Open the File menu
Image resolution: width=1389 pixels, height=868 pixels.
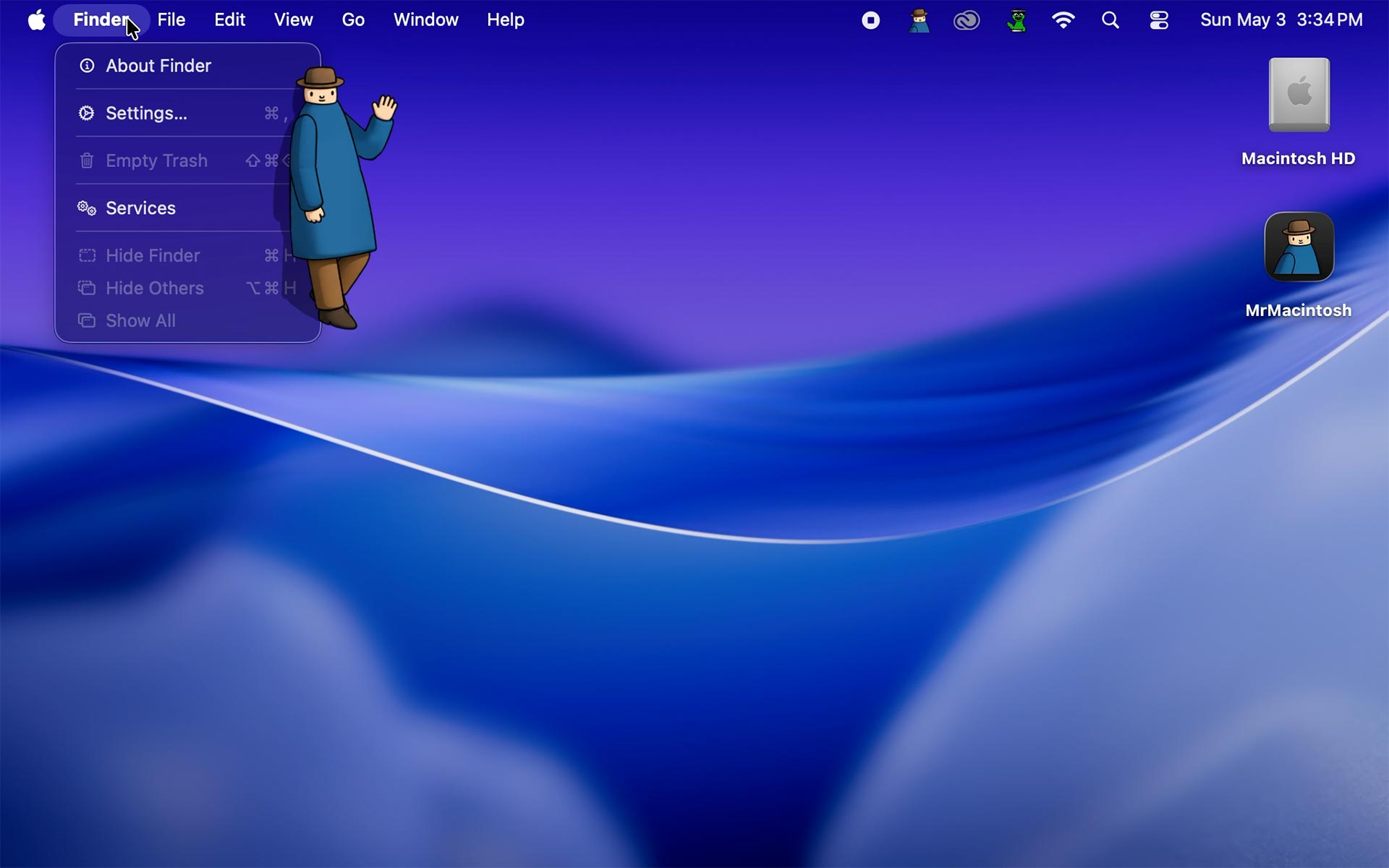click(171, 20)
